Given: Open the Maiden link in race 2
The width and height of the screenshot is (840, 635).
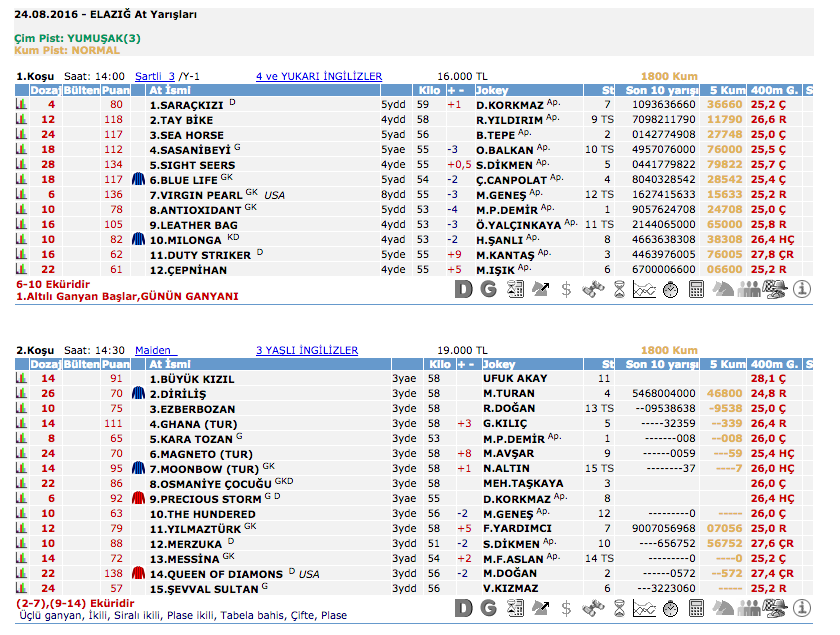Looking at the screenshot, I should coord(154,351).
